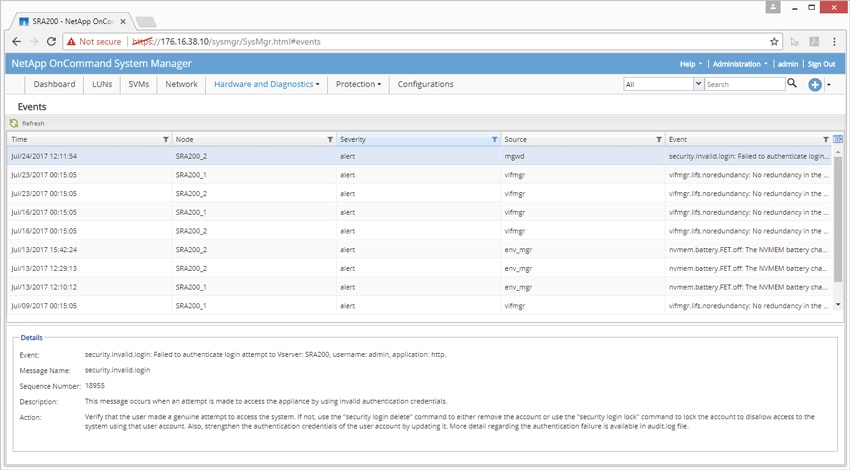Click the sequence number 18955
The height and width of the screenshot is (470, 850).
95,385
